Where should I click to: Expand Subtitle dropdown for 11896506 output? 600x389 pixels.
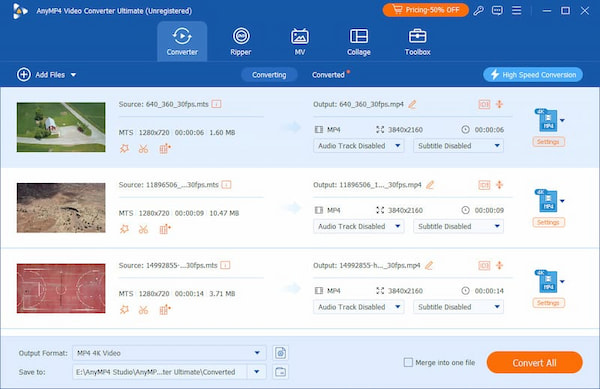(458, 226)
